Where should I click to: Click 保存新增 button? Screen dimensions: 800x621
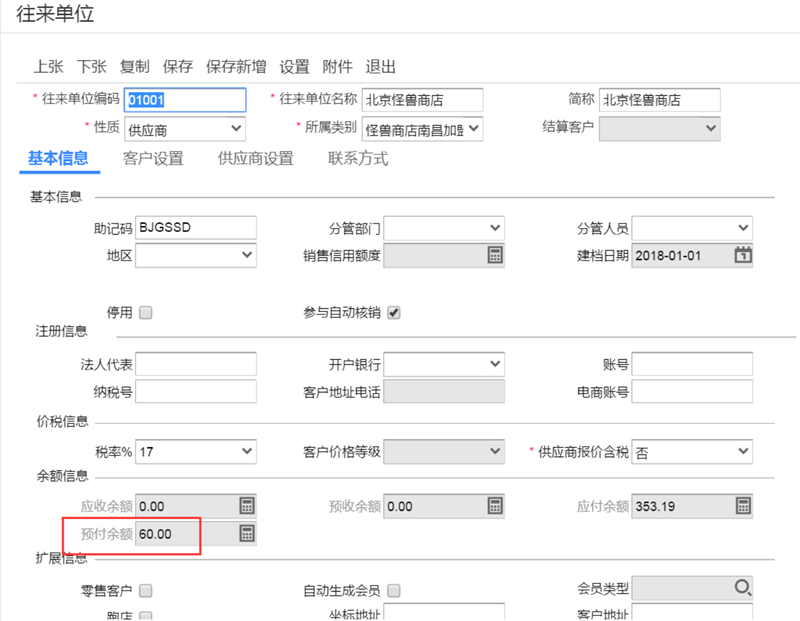(x=236, y=66)
